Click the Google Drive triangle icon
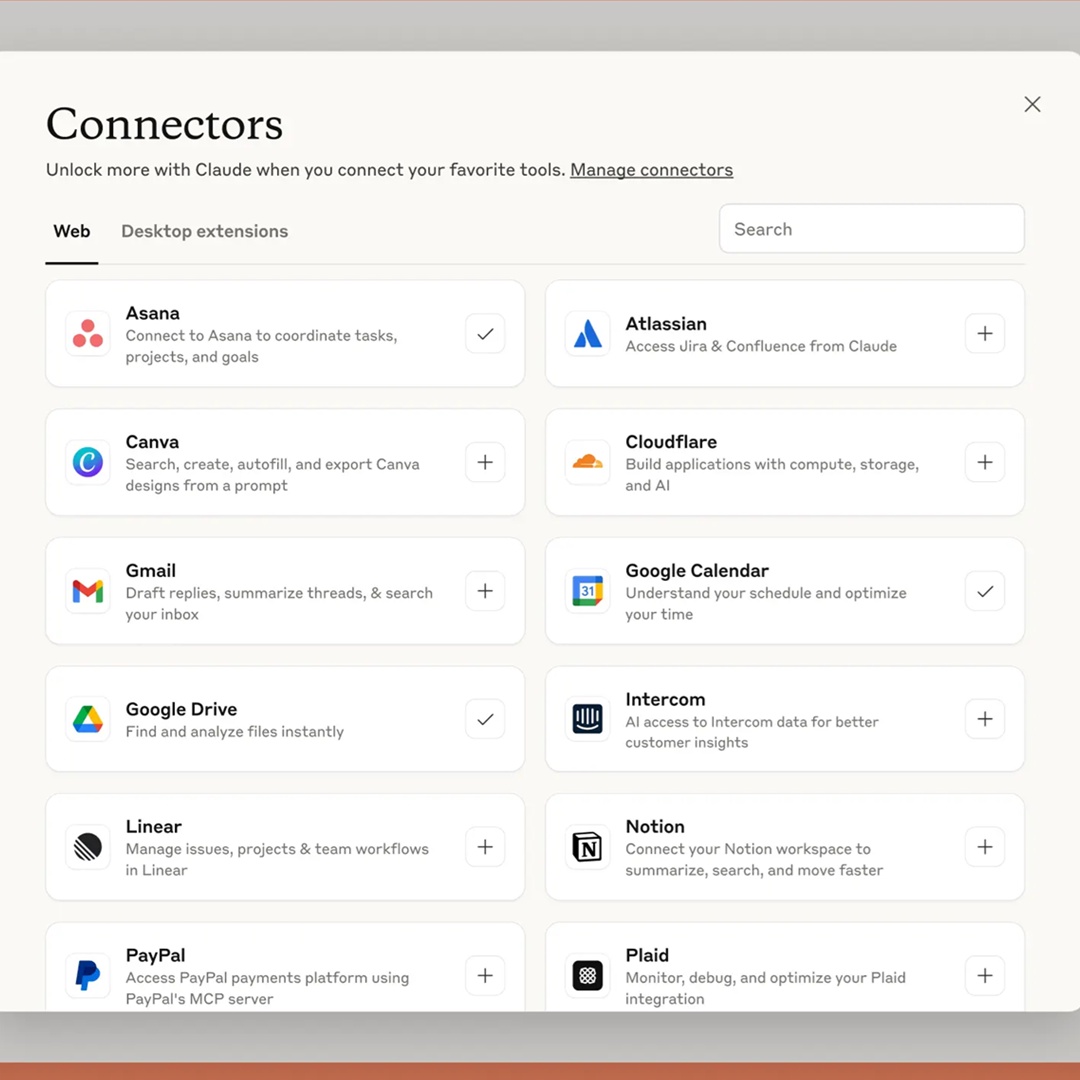Screen dimensions: 1080x1080 (87, 719)
